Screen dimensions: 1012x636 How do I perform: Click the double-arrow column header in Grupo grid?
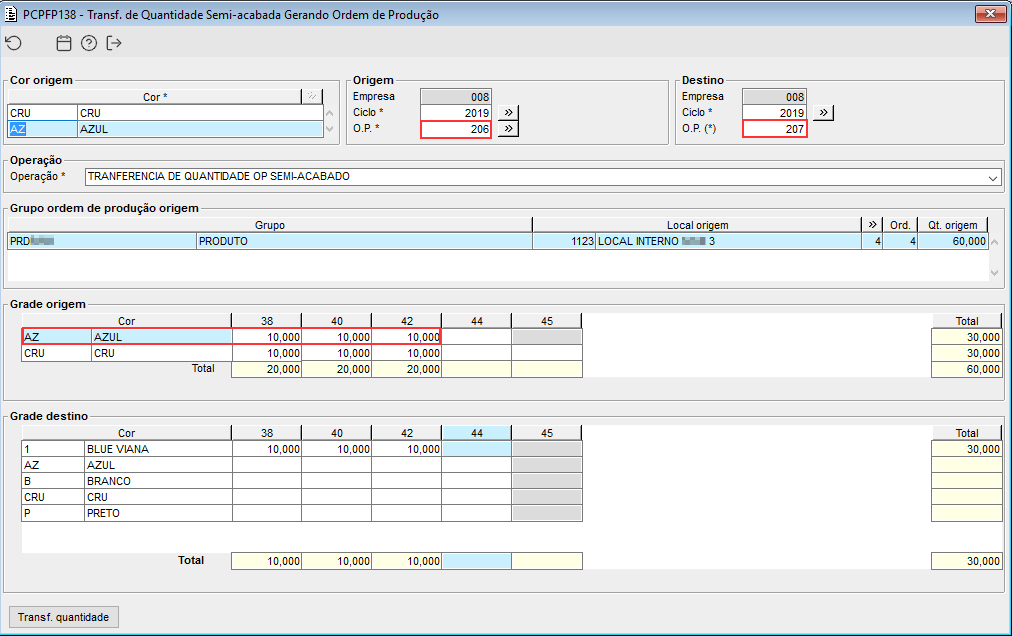(x=872, y=225)
